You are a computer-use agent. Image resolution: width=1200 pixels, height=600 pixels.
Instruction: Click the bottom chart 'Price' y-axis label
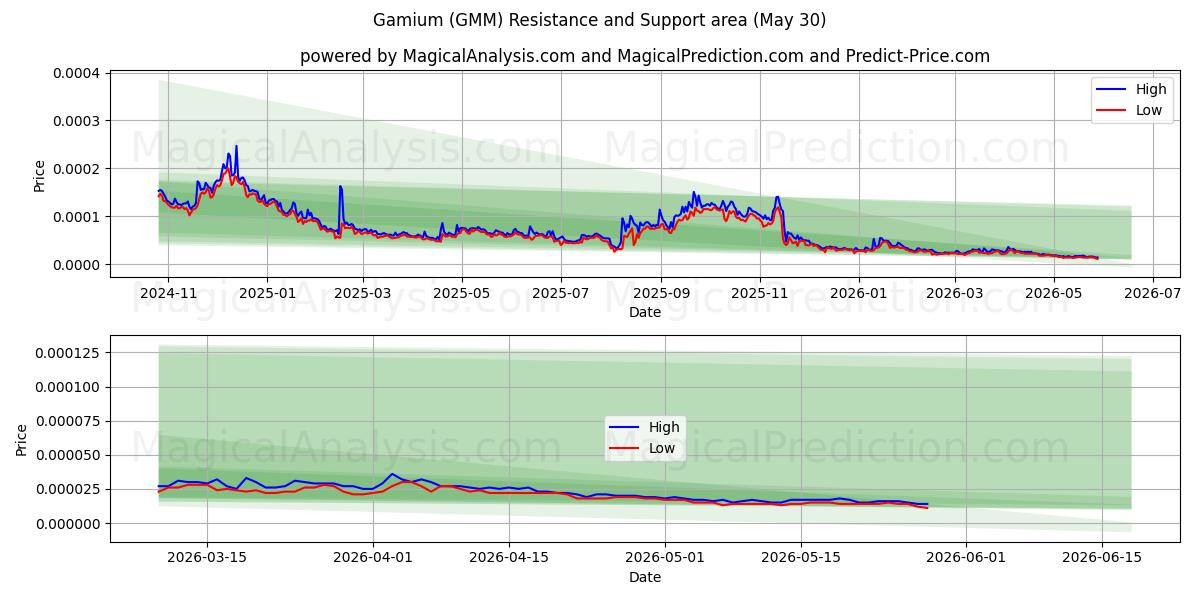coord(22,439)
